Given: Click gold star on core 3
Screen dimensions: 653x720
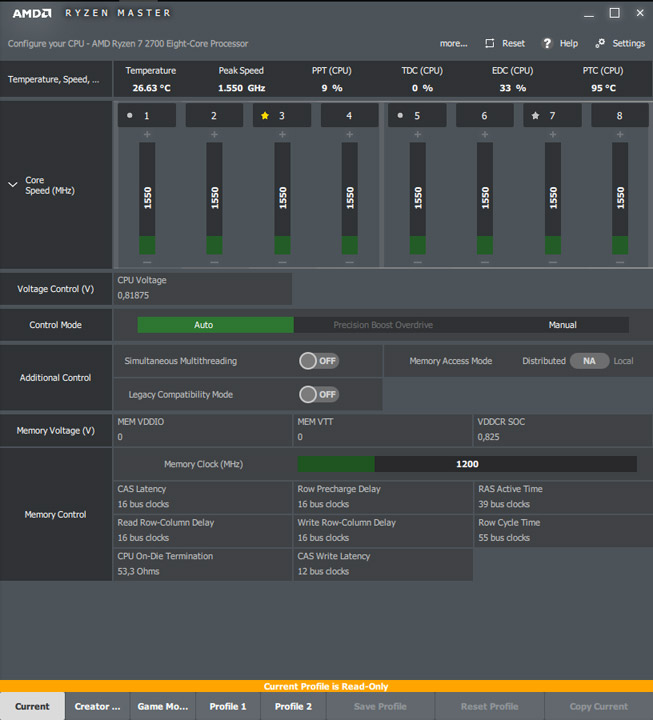Looking at the screenshot, I should pyautogui.click(x=265, y=116).
